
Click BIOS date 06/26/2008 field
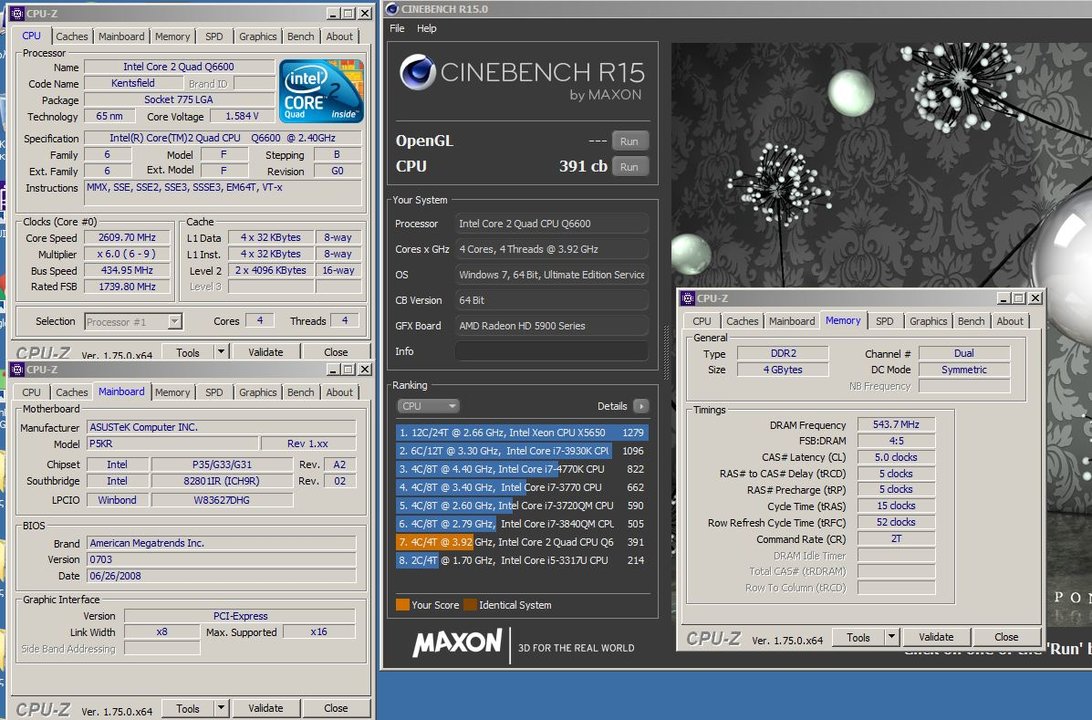tap(221, 576)
